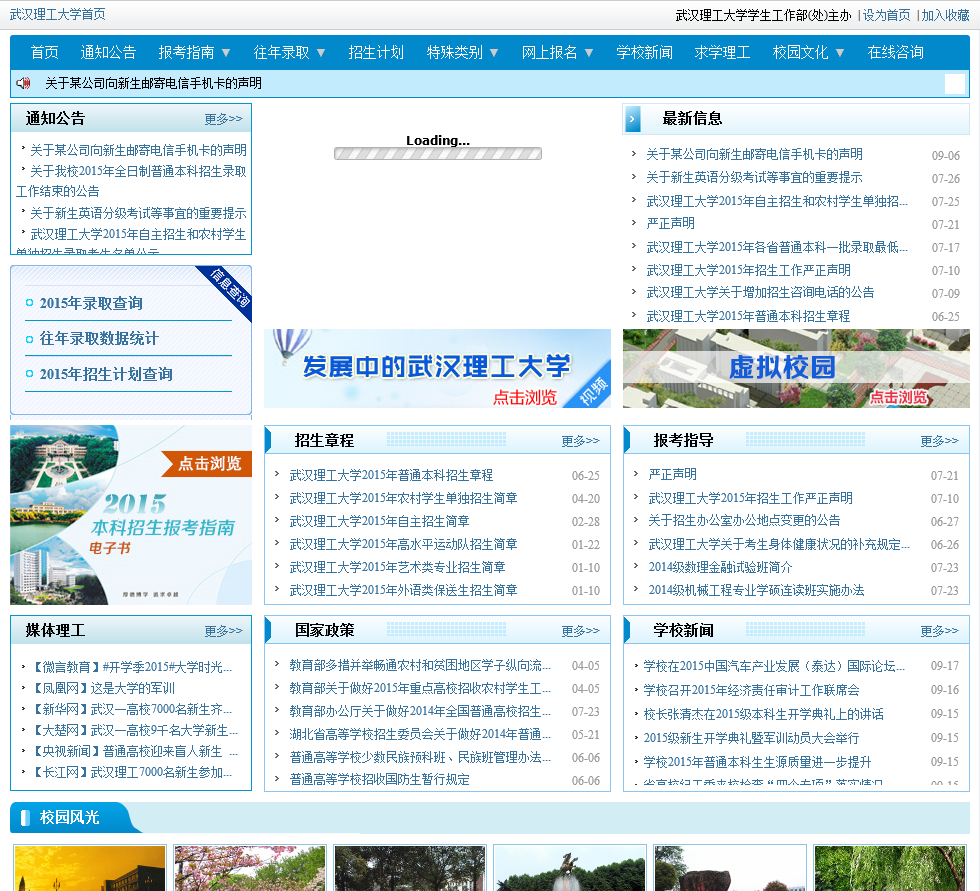Open 武汉理工大学2015年高水平运动队招生简章
The width and height of the screenshot is (980, 891).
(403, 544)
